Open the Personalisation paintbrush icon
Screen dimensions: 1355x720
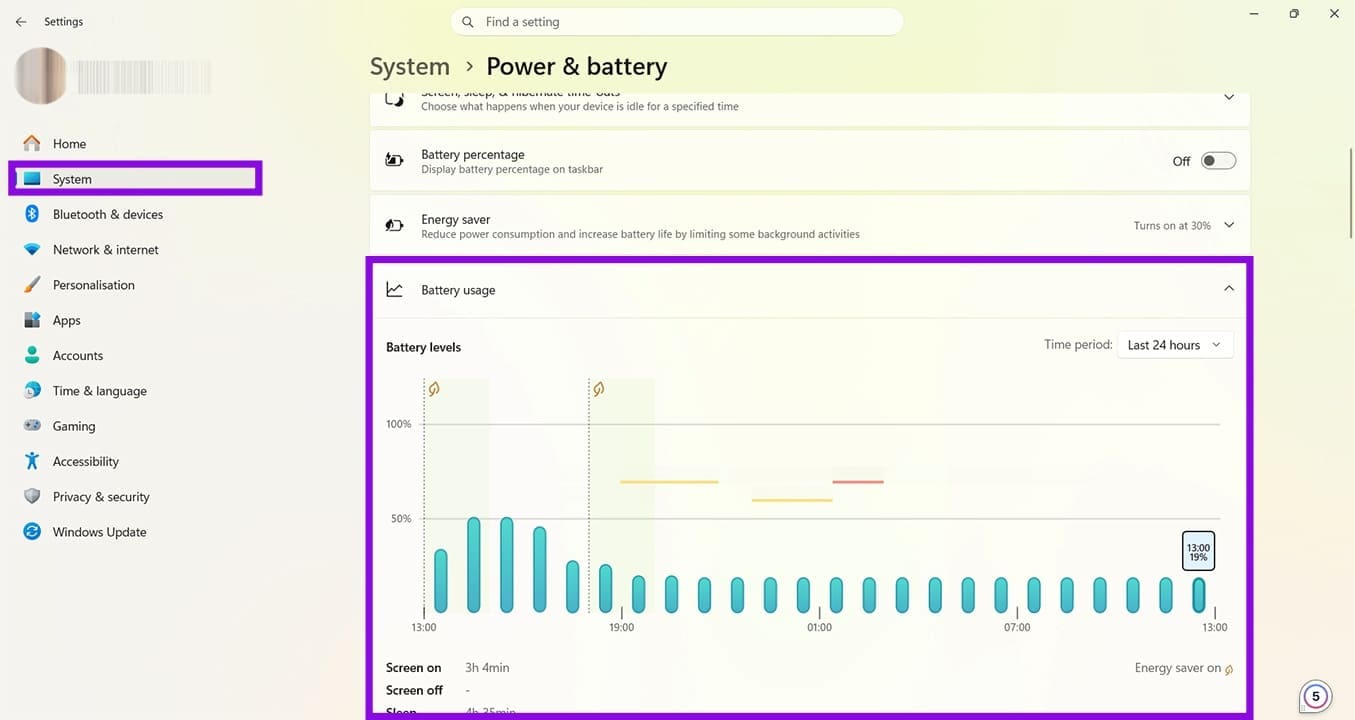(32, 285)
